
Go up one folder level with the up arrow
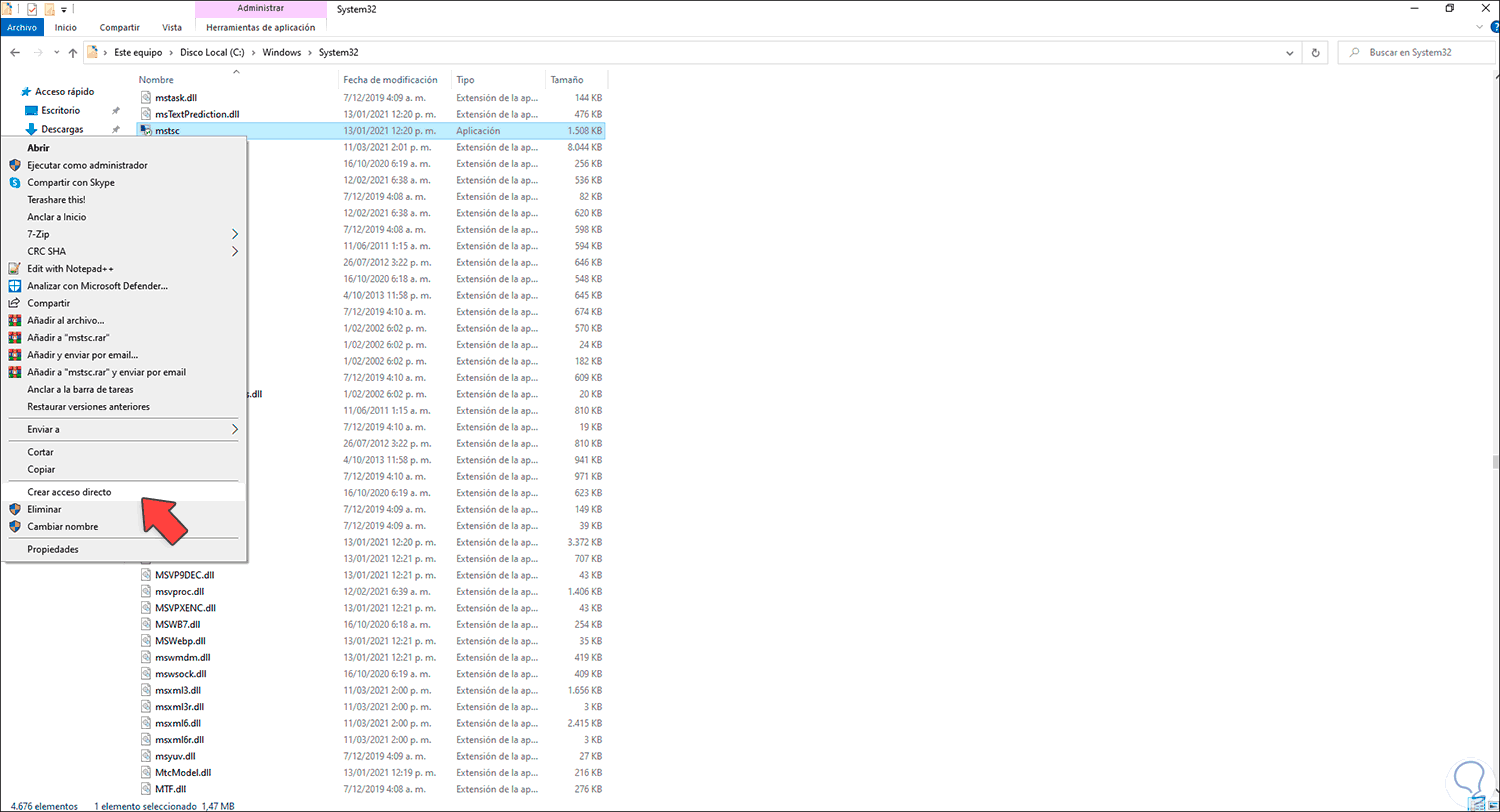coord(73,52)
